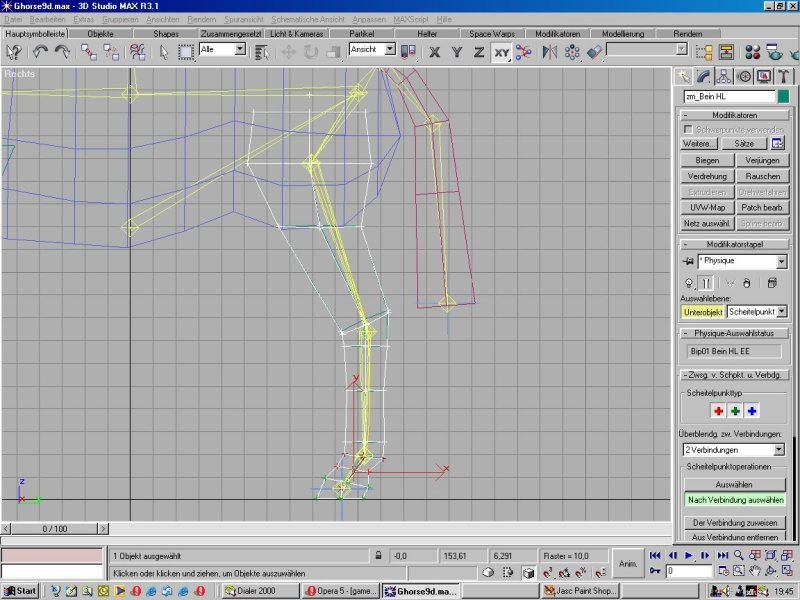This screenshot has width=800, height=600.
Task: Switch to the Modifikatoren toolbar tab
Action: 557,33
